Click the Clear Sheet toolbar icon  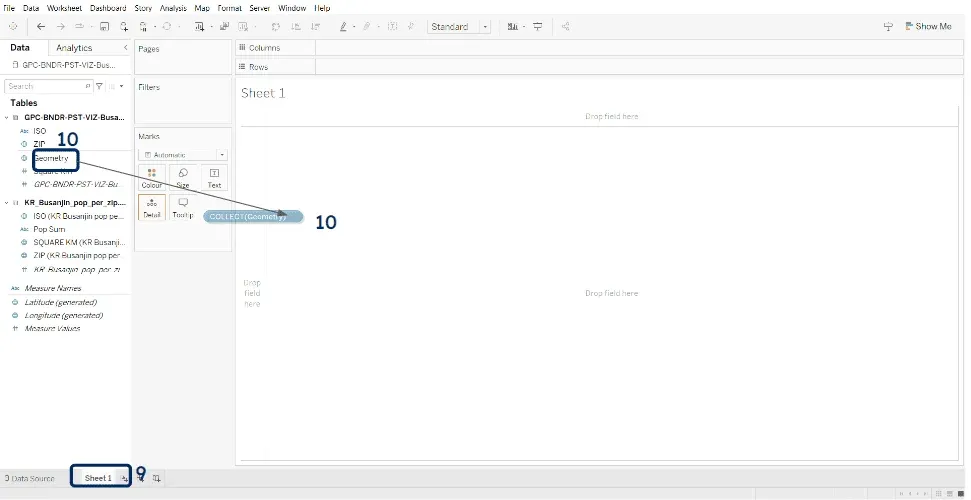coord(243,27)
